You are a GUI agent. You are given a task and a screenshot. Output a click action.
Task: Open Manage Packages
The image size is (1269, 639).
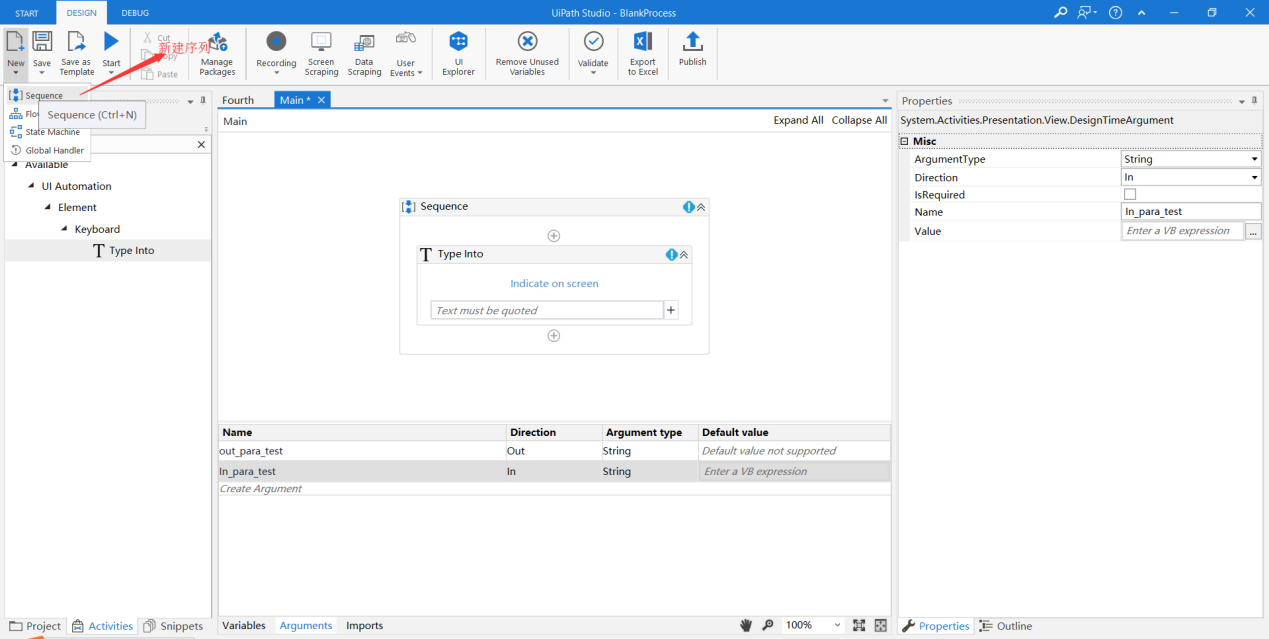pos(217,52)
